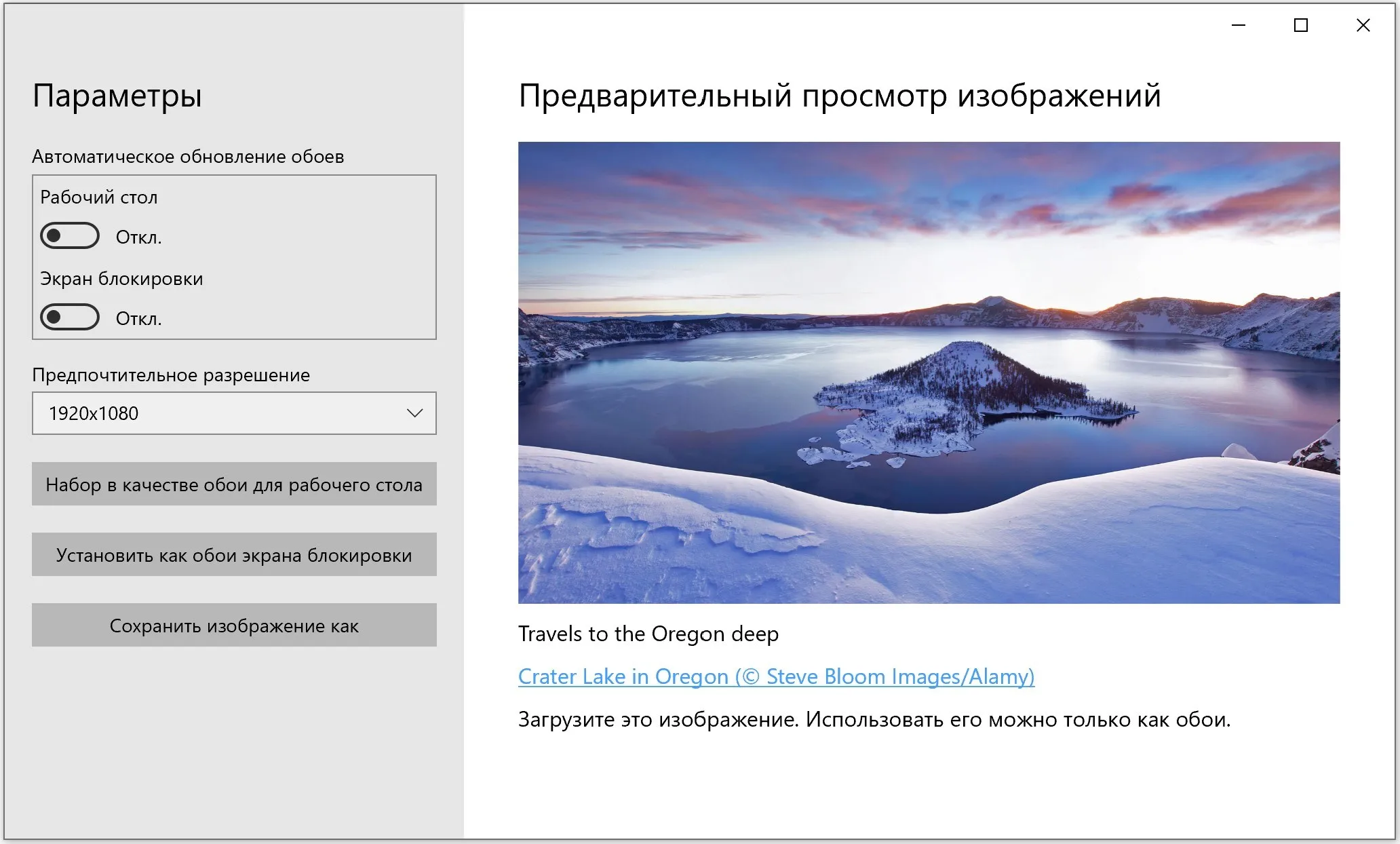Click the Travels to the Oregon deep caption
The image size is (1400, 844).
[x=648, y=634]
